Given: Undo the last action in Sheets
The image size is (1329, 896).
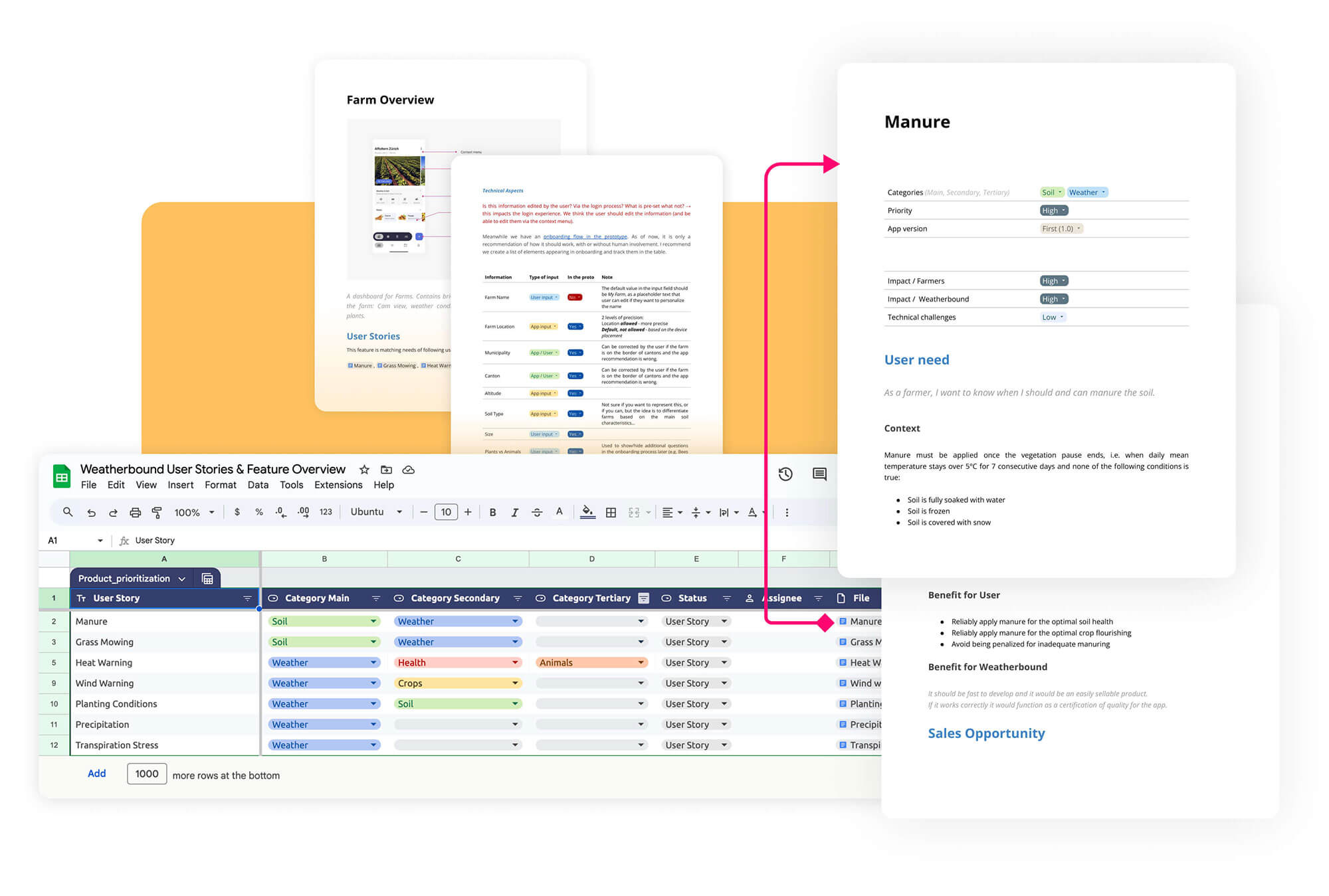Looking at the screenshot, I should (92, 512).
